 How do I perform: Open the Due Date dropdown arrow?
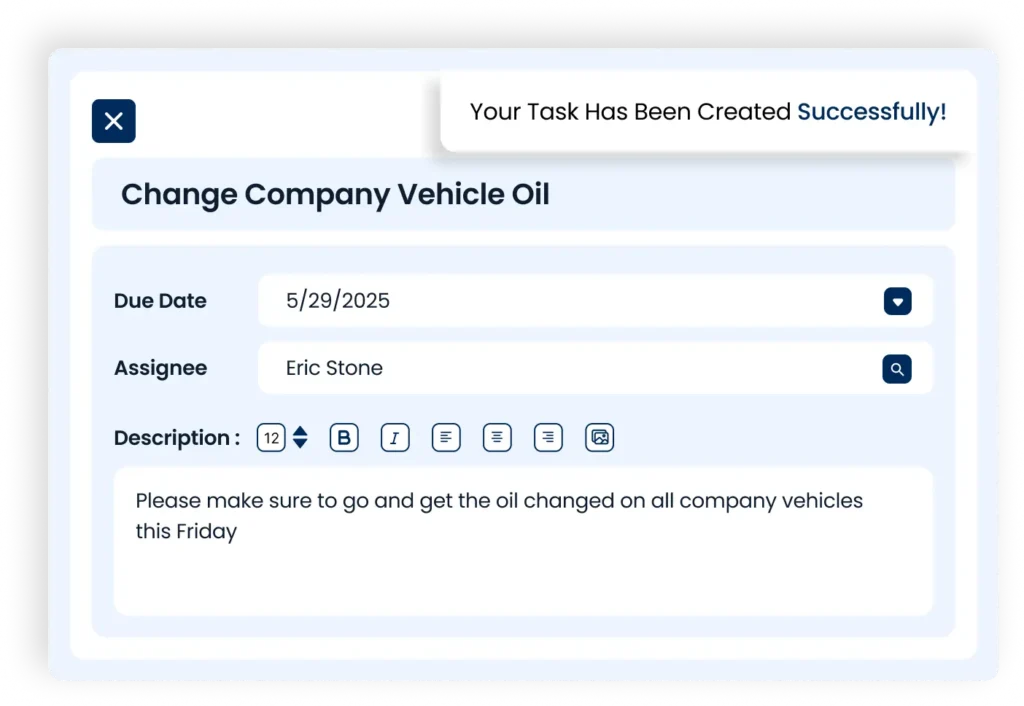point(897,301)
